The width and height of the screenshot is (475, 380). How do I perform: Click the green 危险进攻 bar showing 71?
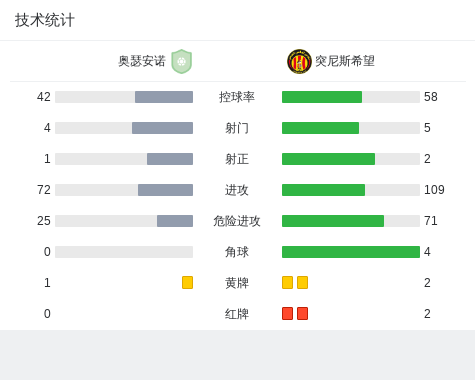click(x=333, y=221)
